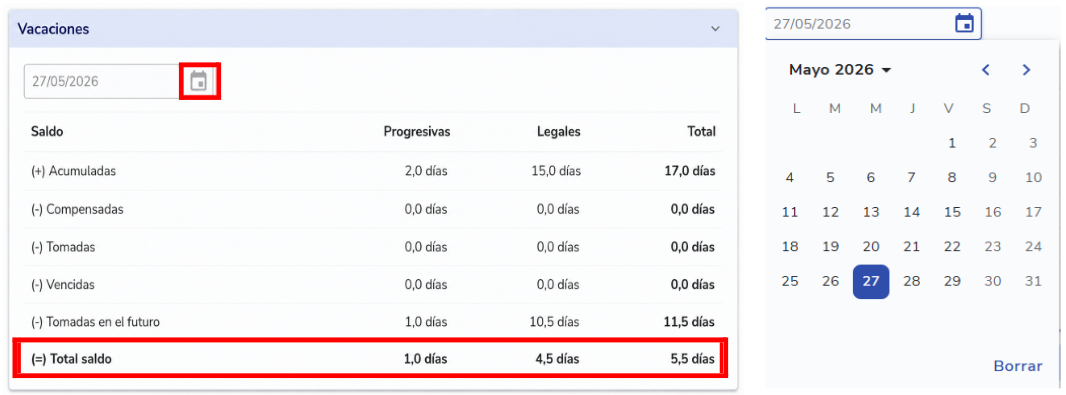
Task: Select day 10 in the calendar
Action: (1033, 177)
